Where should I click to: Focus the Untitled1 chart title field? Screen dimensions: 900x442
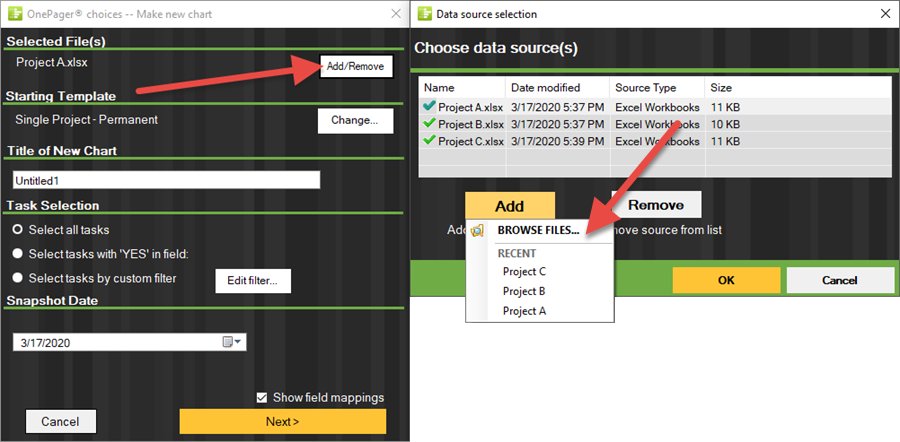coord(166,180)
